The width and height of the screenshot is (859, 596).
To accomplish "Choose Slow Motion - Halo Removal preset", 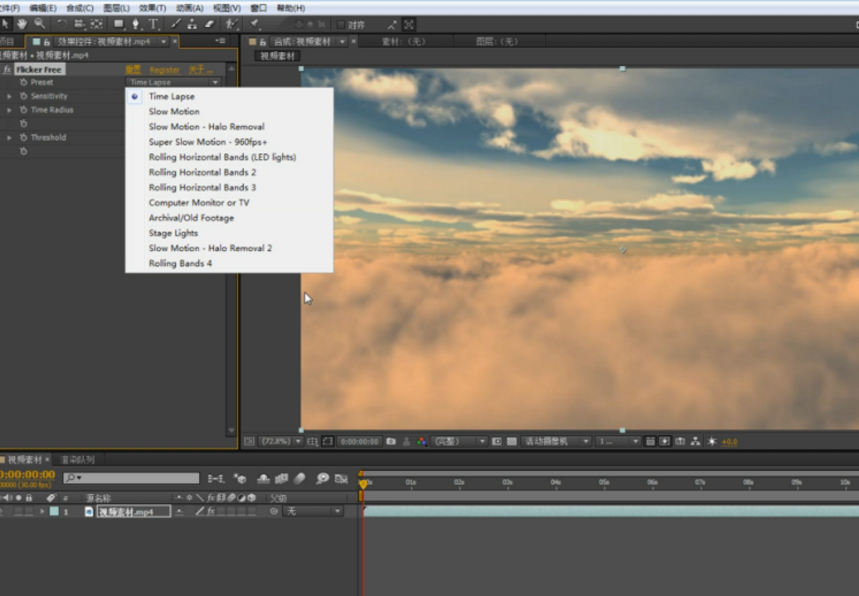I will [x=206, y=127].
